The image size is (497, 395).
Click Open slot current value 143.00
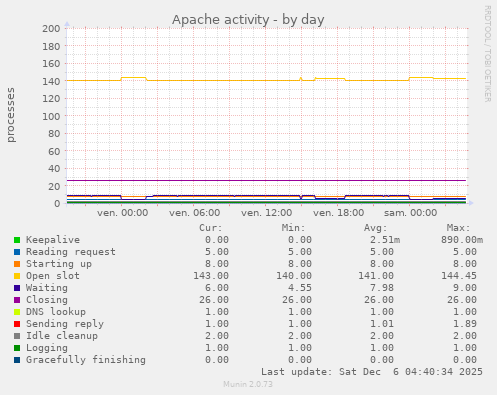click(x=211, y=276)
